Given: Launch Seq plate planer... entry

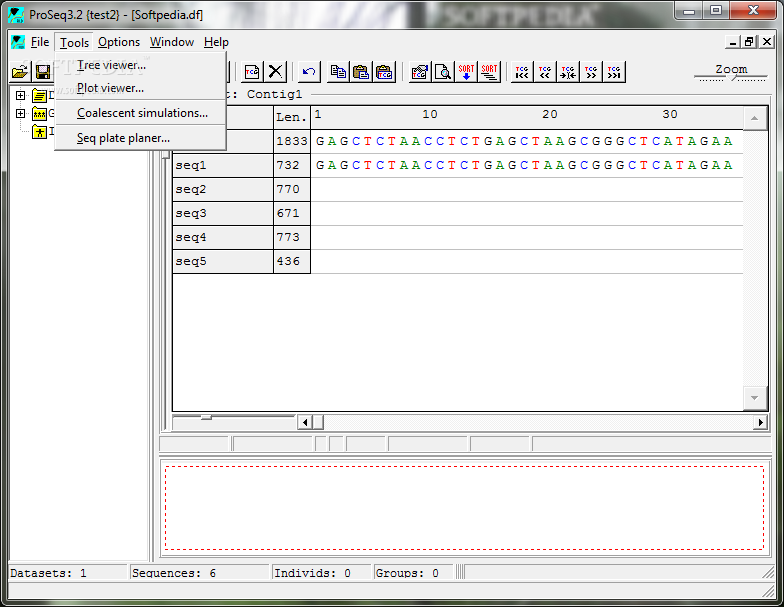Looking at the screenshot, I should click(x=140, y=138).
